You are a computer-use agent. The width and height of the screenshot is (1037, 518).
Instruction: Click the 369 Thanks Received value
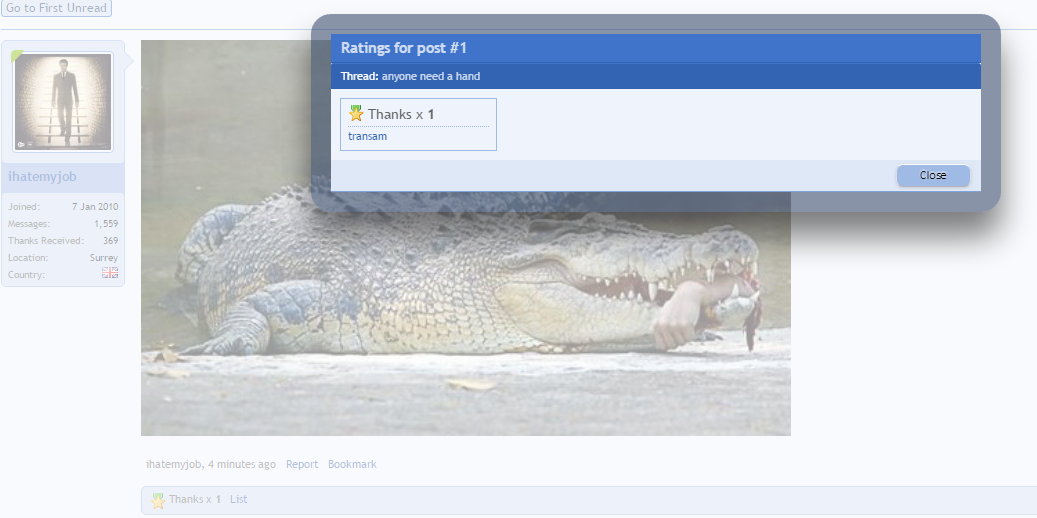click(110, 240)
